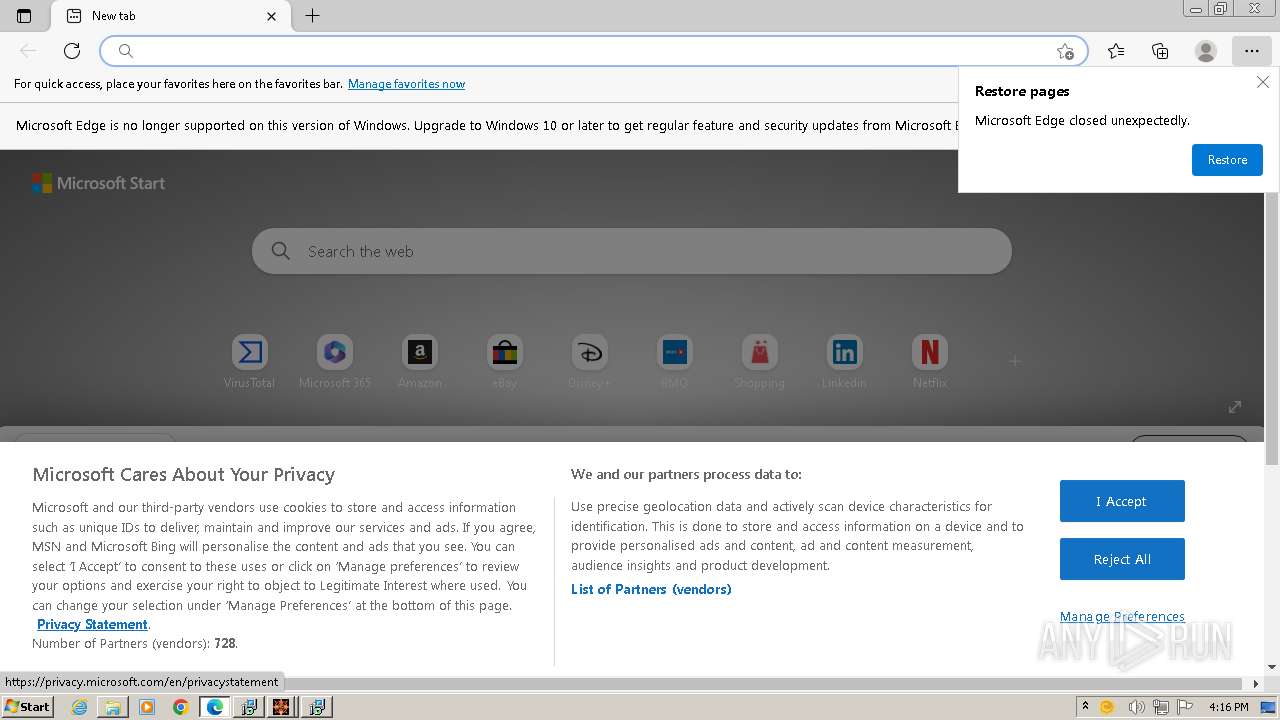Launch Google Chrome from taskbar
The height and width of the screenshot is (720, 1280).
(x=181, y=707)
